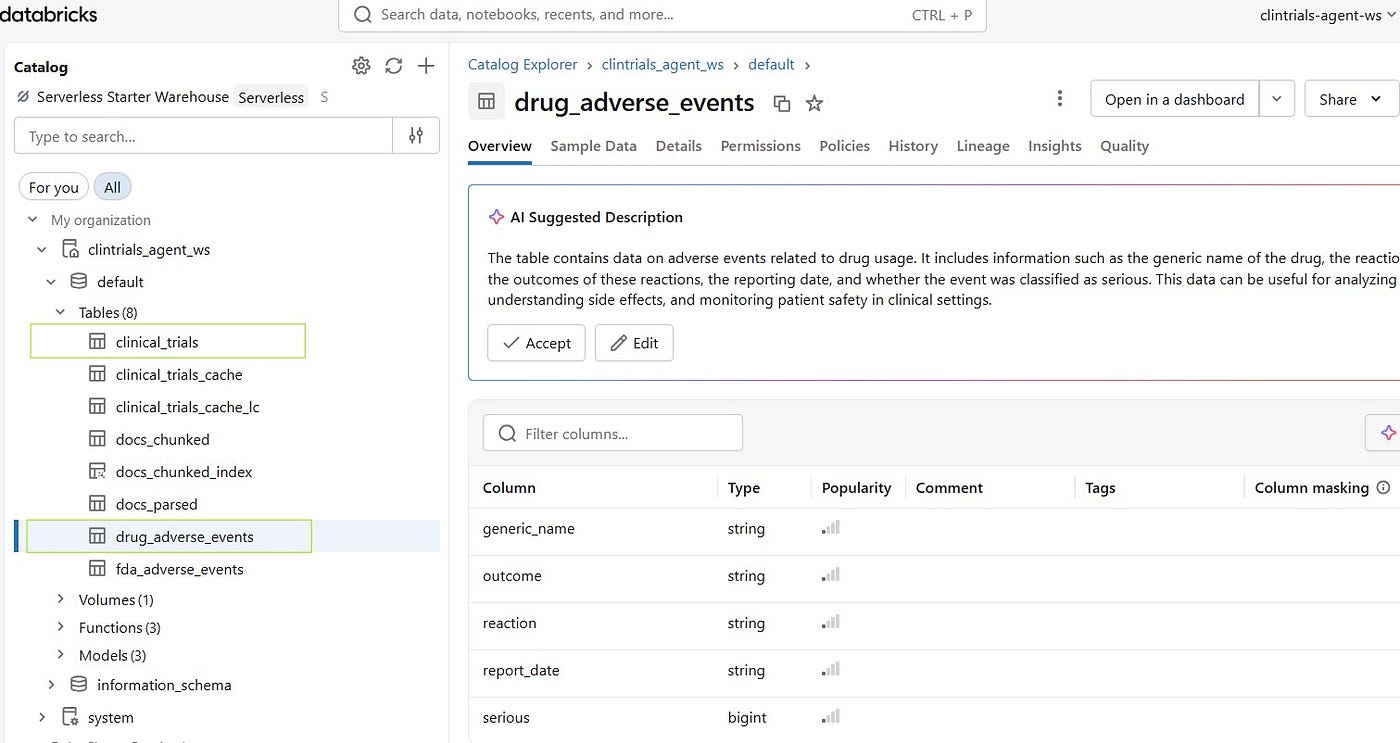Expand Functions (3) group
This screenshot has height=743, width=1400.
(60, 627)
